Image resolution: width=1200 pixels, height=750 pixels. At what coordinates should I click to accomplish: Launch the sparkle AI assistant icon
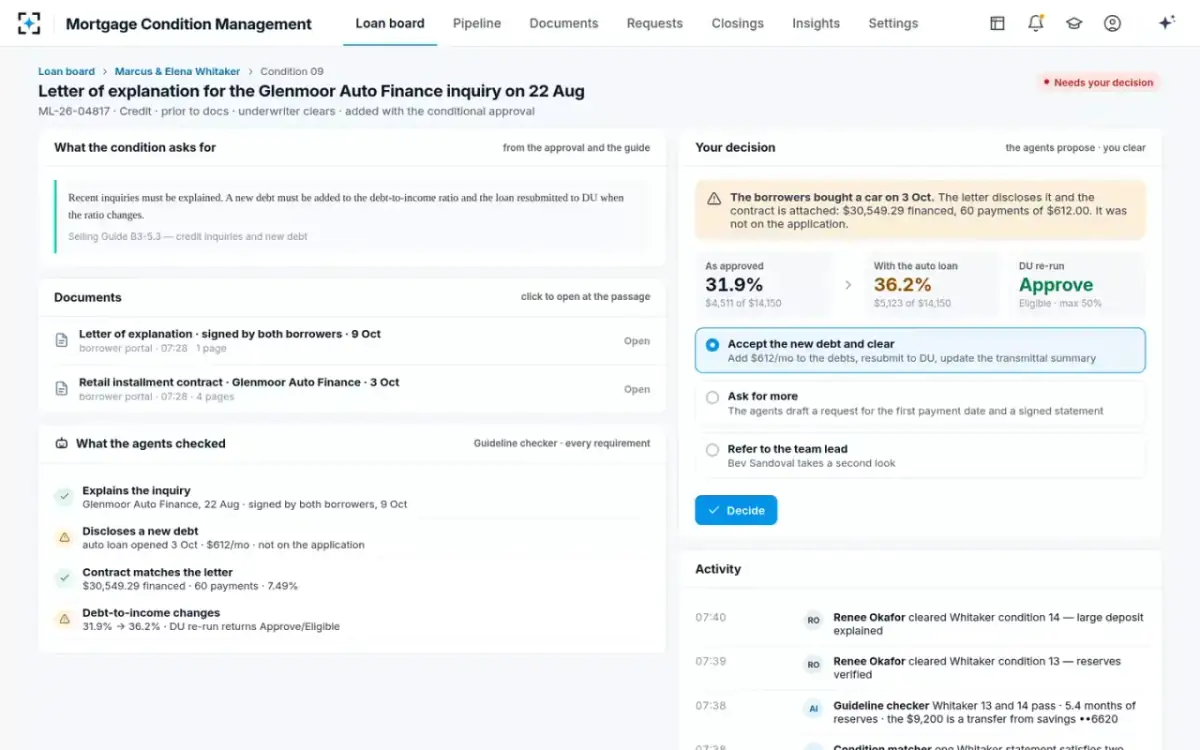(x=1166, y=23)
